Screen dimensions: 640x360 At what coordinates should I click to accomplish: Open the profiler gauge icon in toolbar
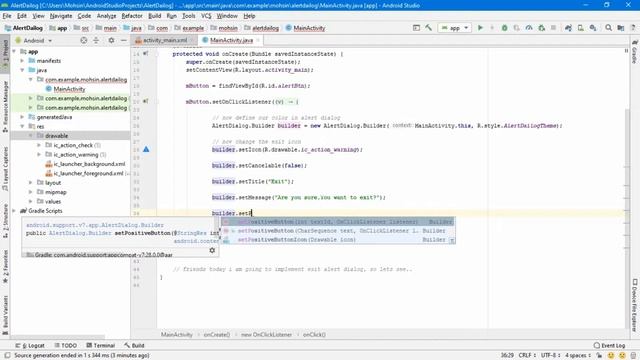(x=529, y=28)
